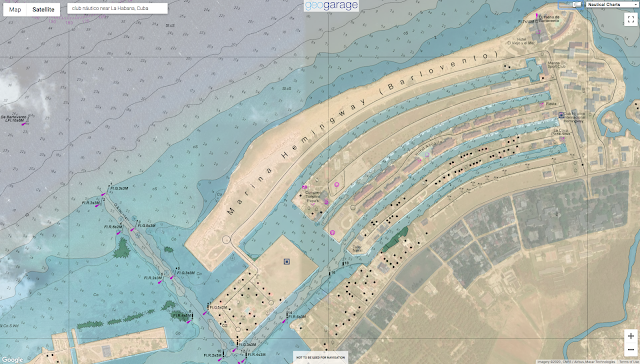This screenshot has height=364, width=640.
Task: Click the Google logo link
Action: click(x=12, y=360)
